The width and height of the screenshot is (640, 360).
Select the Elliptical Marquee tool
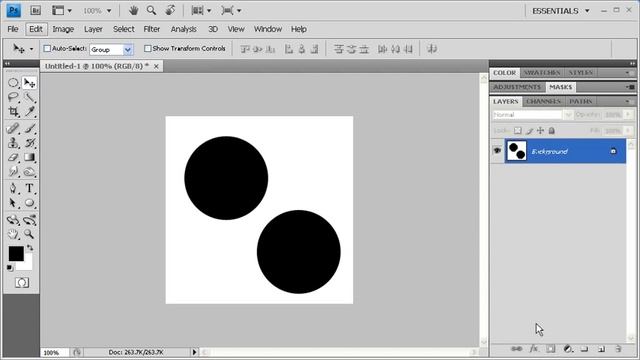tap(13, 82)
